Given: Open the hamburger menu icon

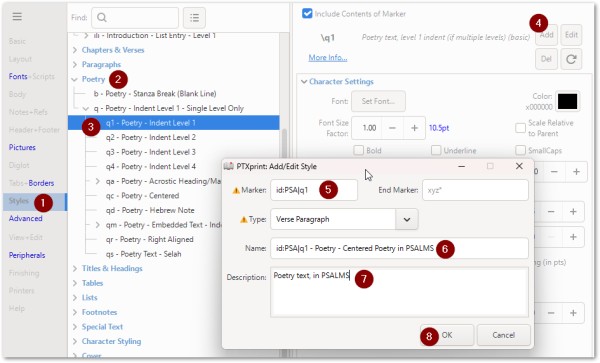Looking at the screenshot, I should tap(17, 16).
